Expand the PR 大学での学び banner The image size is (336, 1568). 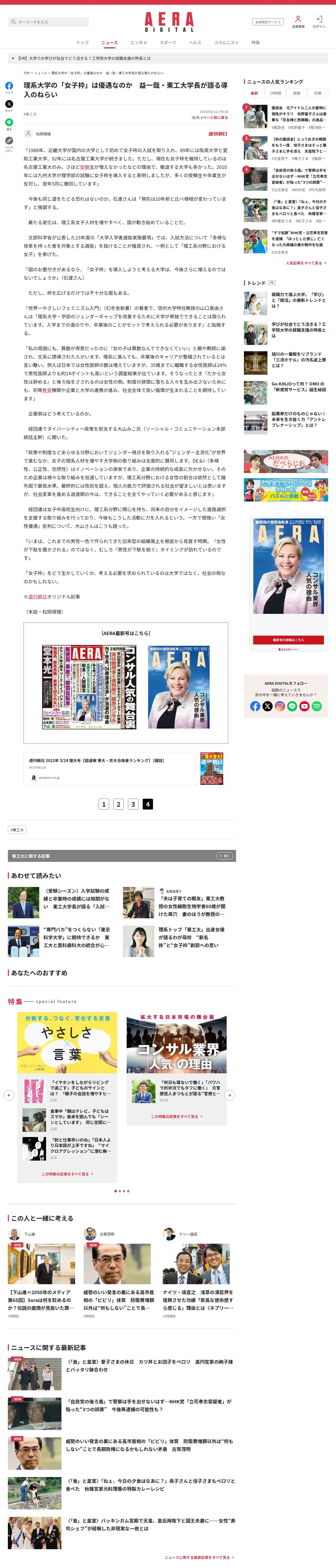click(x=168, y=59)
